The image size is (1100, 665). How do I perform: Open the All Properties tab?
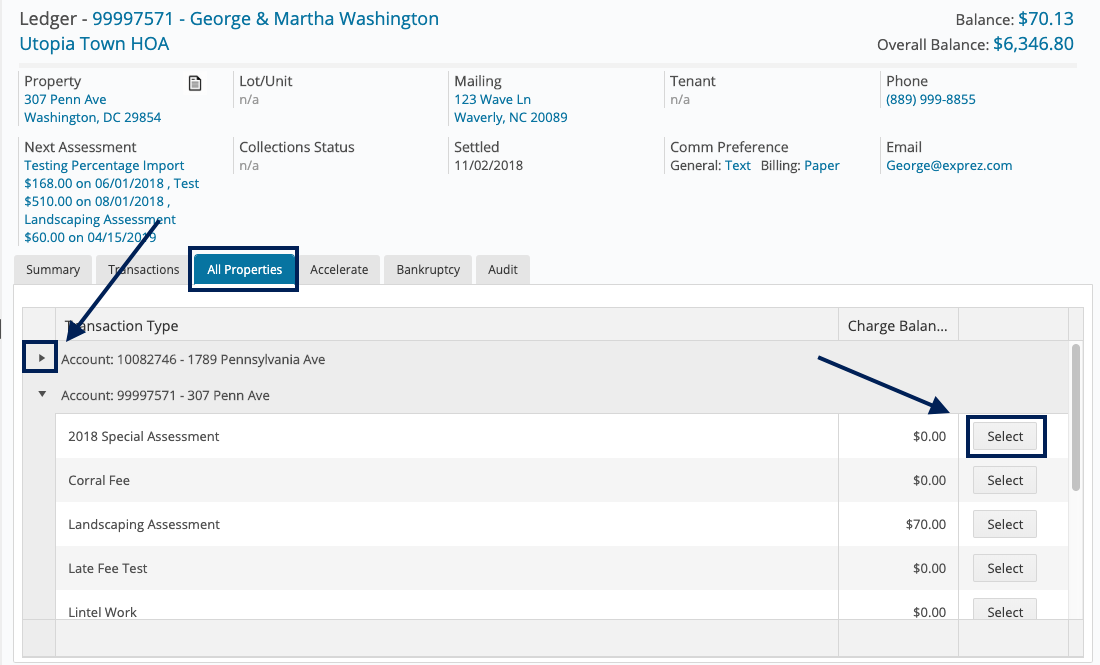(x=244, y=269)
